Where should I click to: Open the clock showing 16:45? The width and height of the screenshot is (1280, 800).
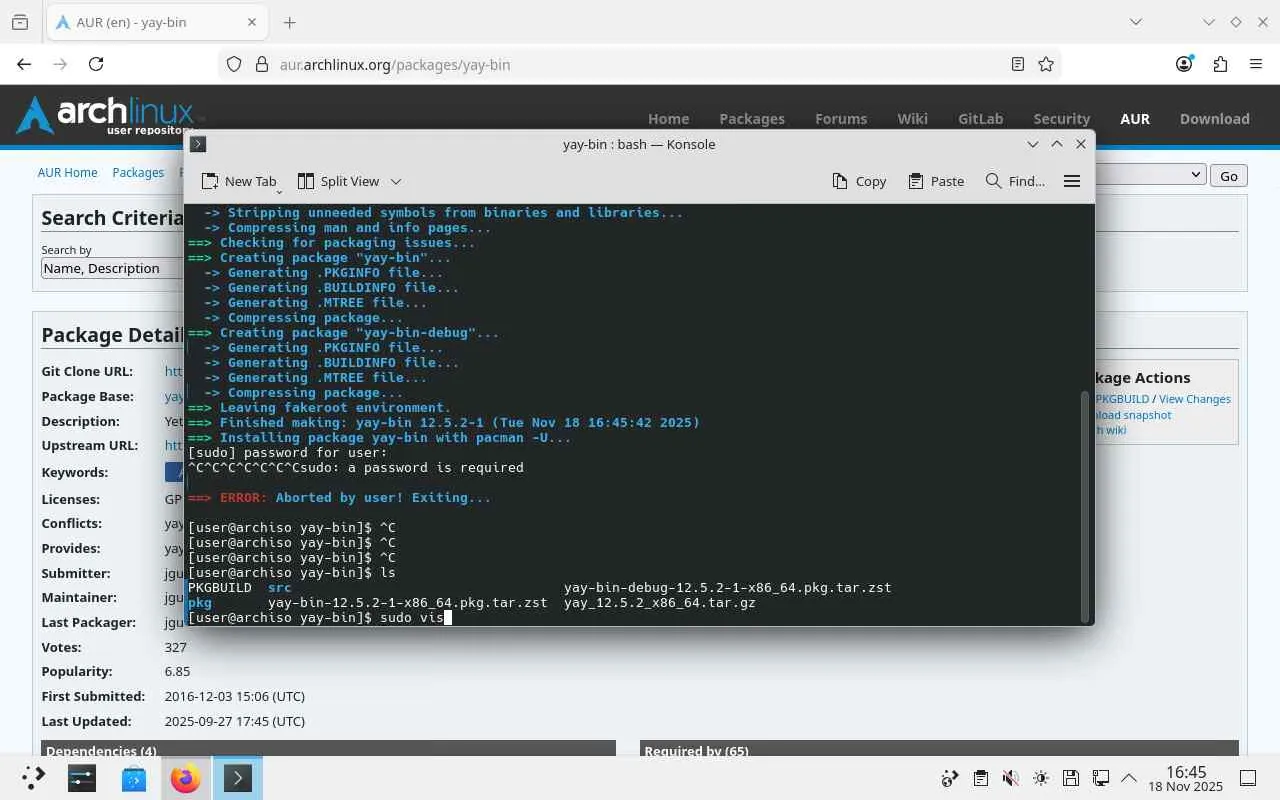coord(1186,778)
